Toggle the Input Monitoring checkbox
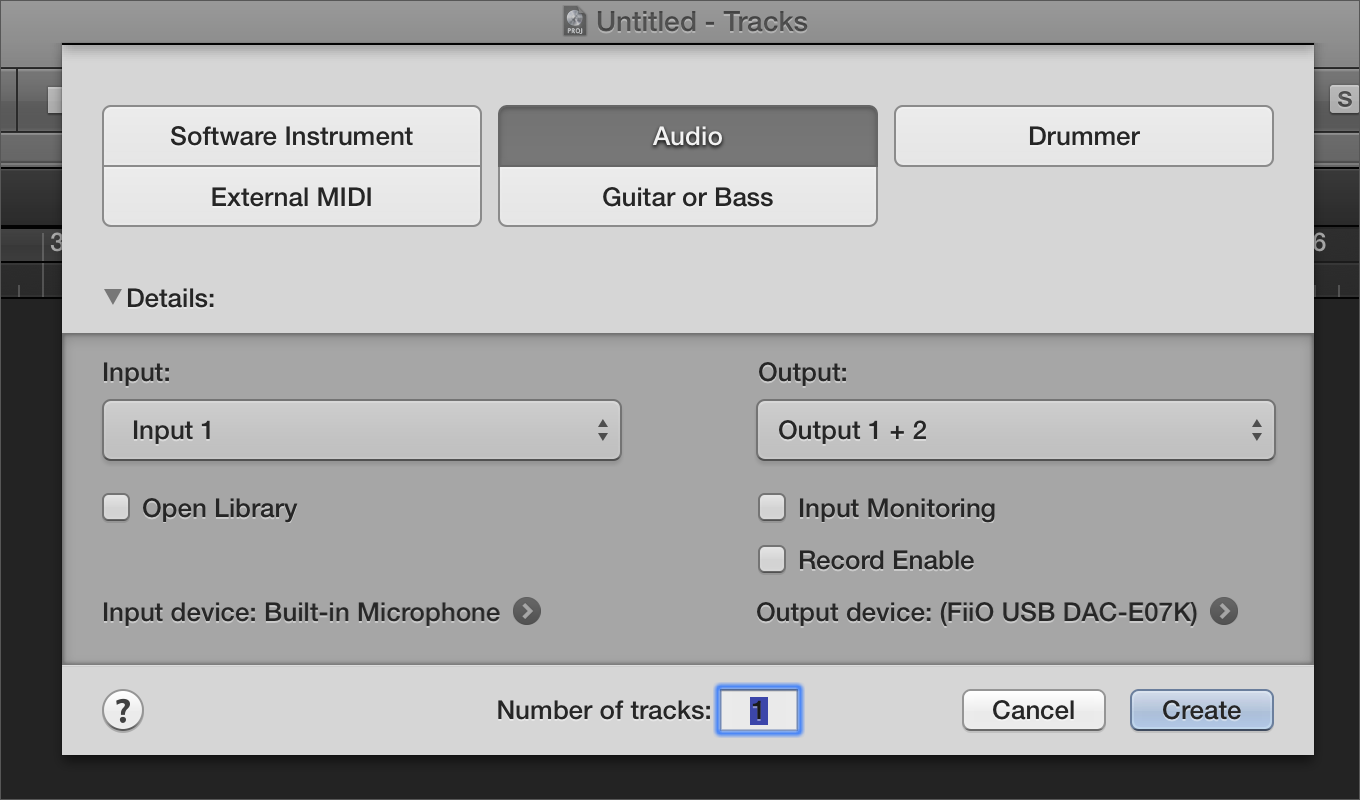This screenshot has width=1360, height=800. [772, 508]
